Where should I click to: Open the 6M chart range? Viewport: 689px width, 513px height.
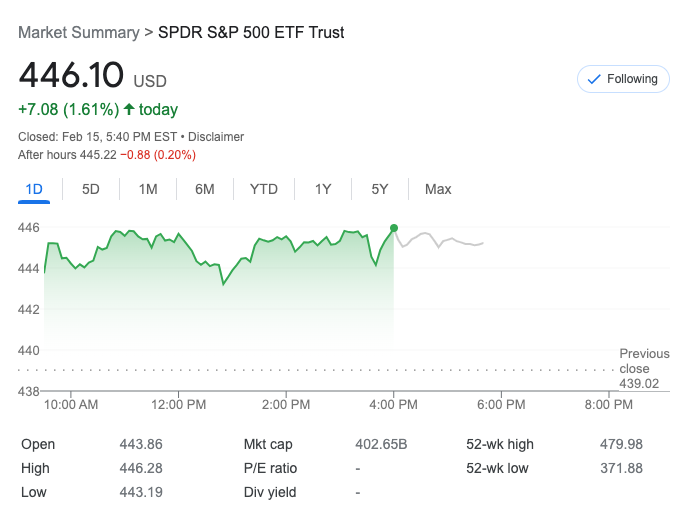tap(205, 189)
